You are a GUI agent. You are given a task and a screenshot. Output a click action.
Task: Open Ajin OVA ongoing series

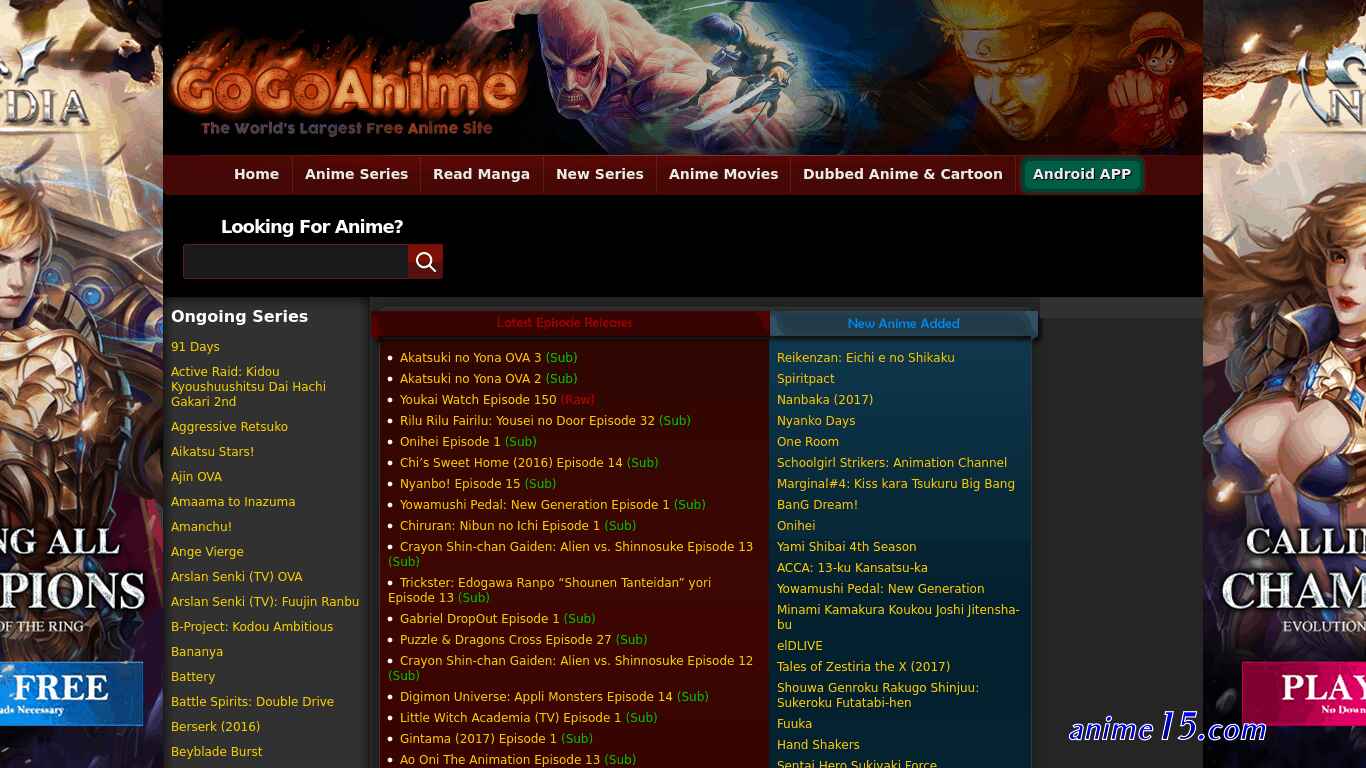coord(196,476)
